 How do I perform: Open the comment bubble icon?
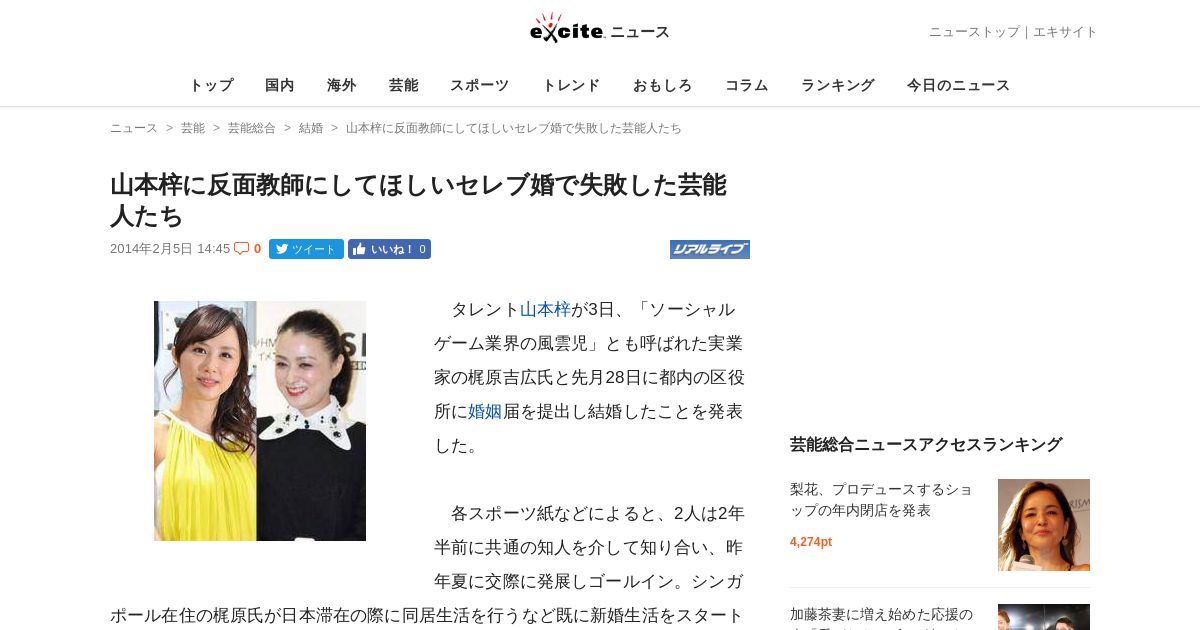click(x=241, y=249)
